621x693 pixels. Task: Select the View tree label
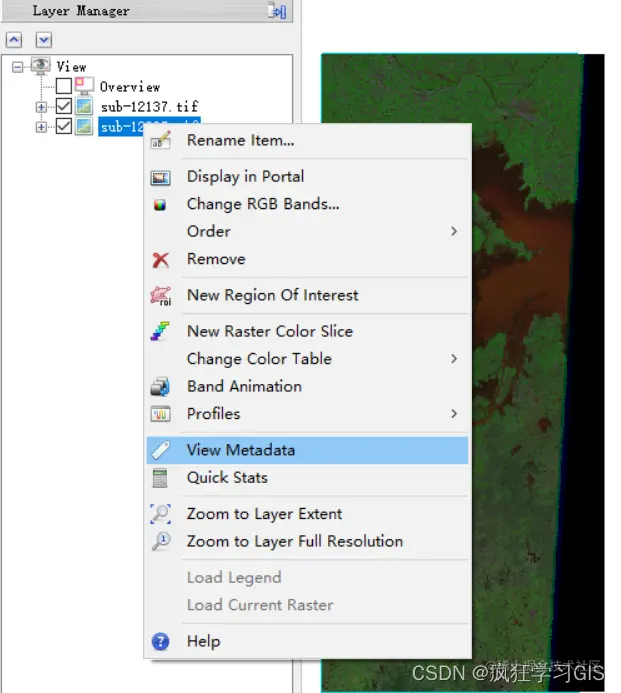(71, 67)
